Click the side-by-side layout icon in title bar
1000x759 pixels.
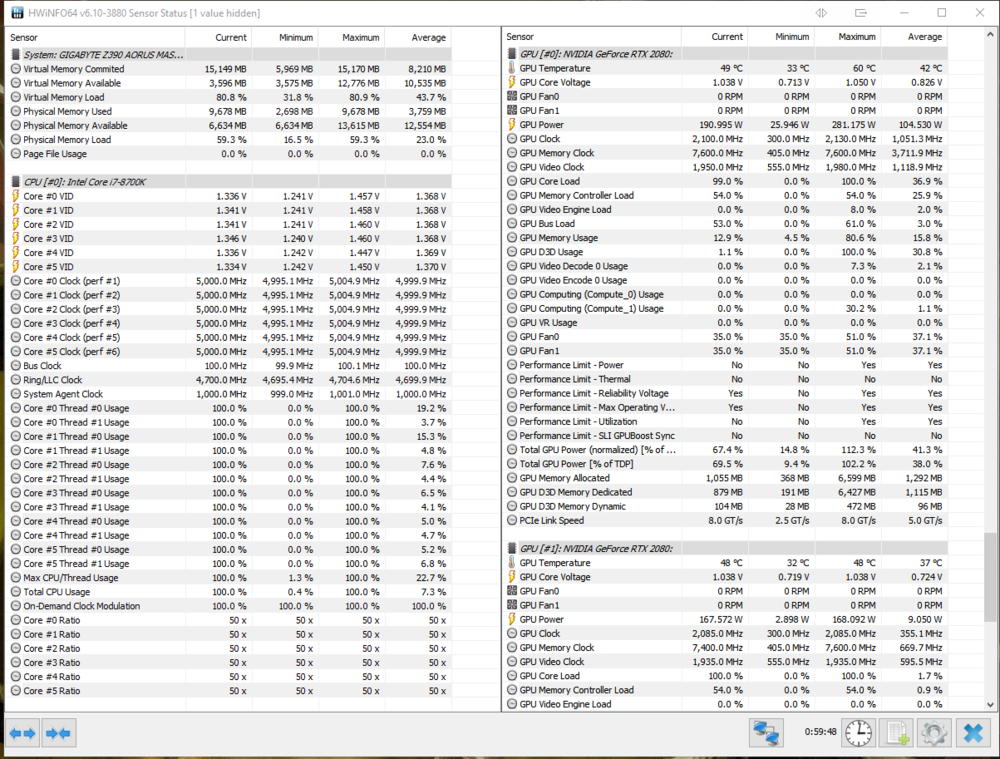click(x=862, y=12)
